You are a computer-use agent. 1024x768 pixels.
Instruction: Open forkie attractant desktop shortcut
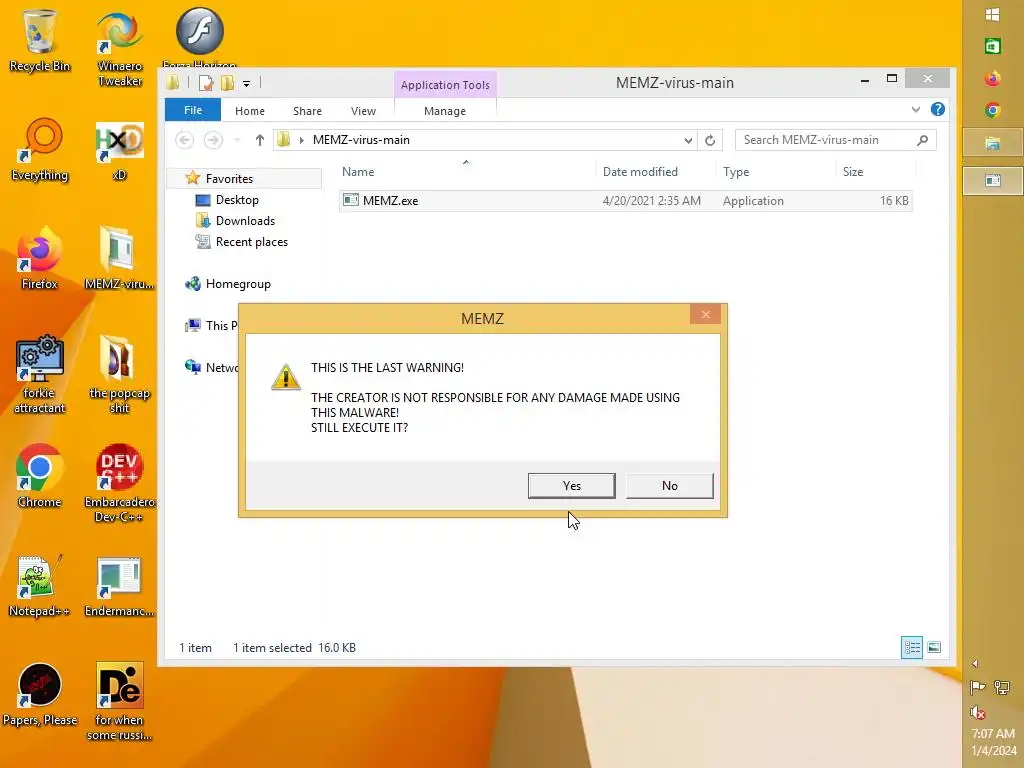(40, 374)
